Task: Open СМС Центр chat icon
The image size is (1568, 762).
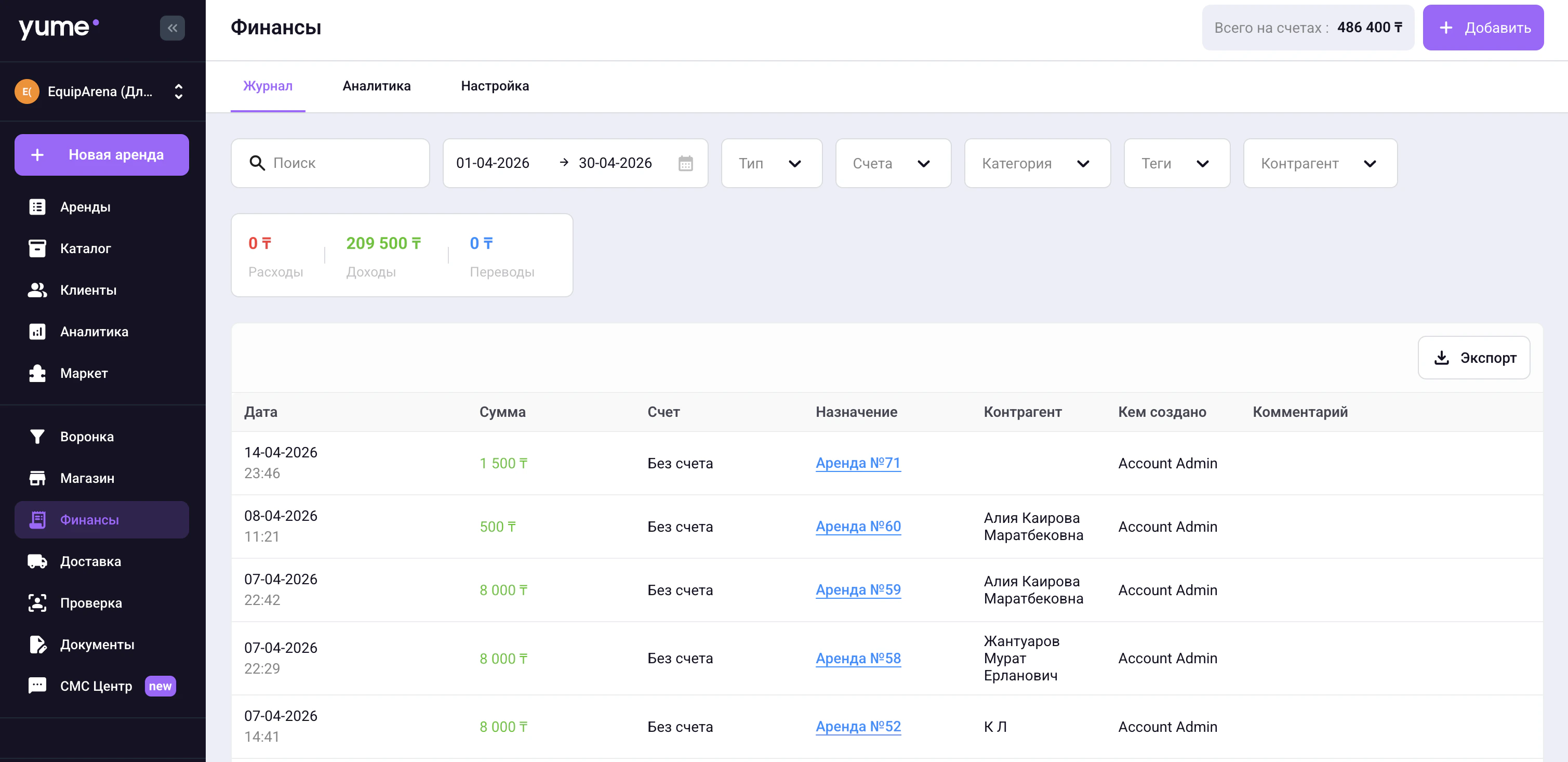Action: [x=37, y=686]
